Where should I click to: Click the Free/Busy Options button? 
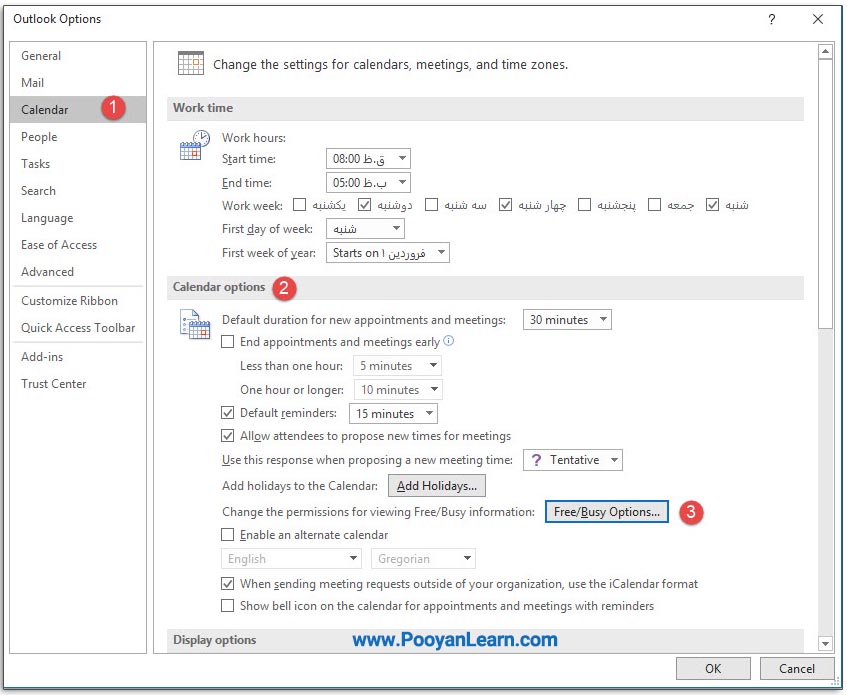click(607, 511)
